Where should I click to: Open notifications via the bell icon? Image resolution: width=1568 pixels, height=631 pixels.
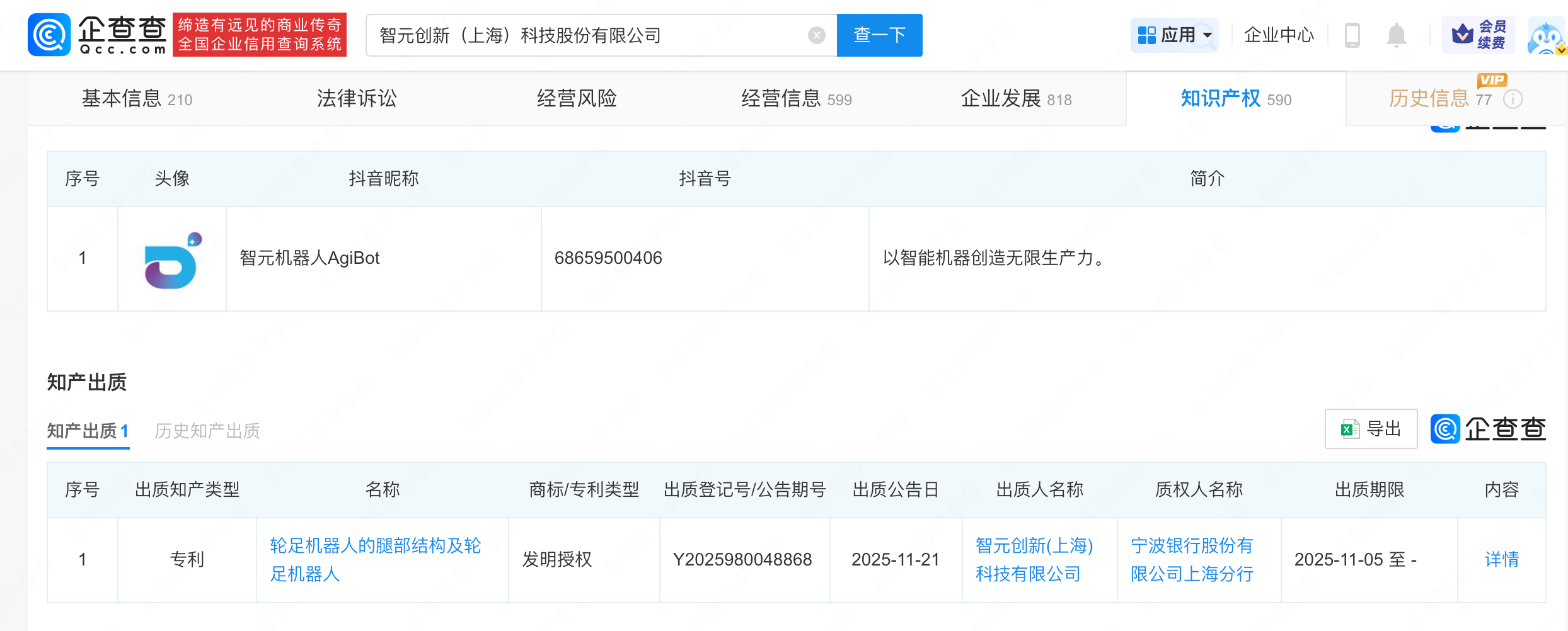click(x=1395, y=35)
